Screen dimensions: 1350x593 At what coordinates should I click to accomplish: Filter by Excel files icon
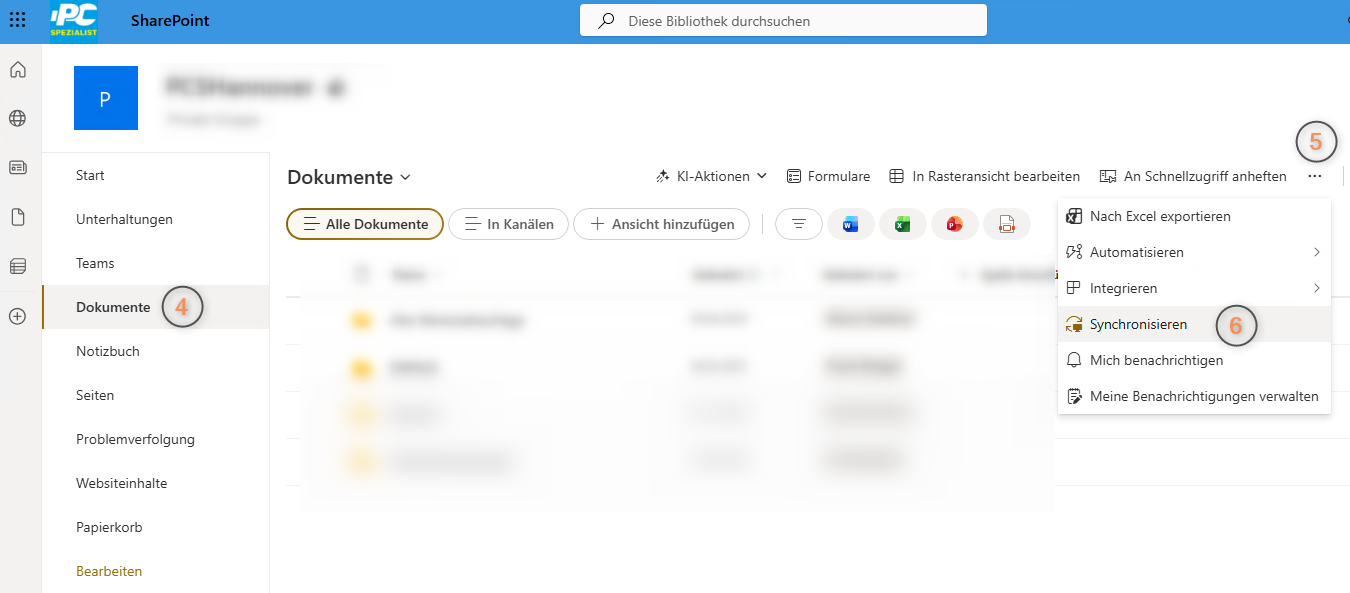(903, 225)
